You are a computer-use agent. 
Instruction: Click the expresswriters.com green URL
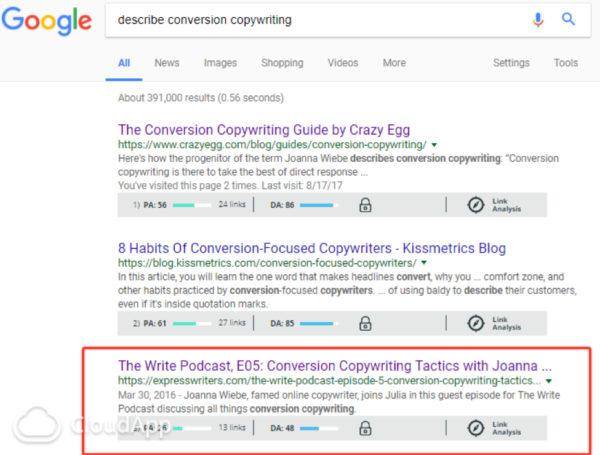tap(329, 381)
